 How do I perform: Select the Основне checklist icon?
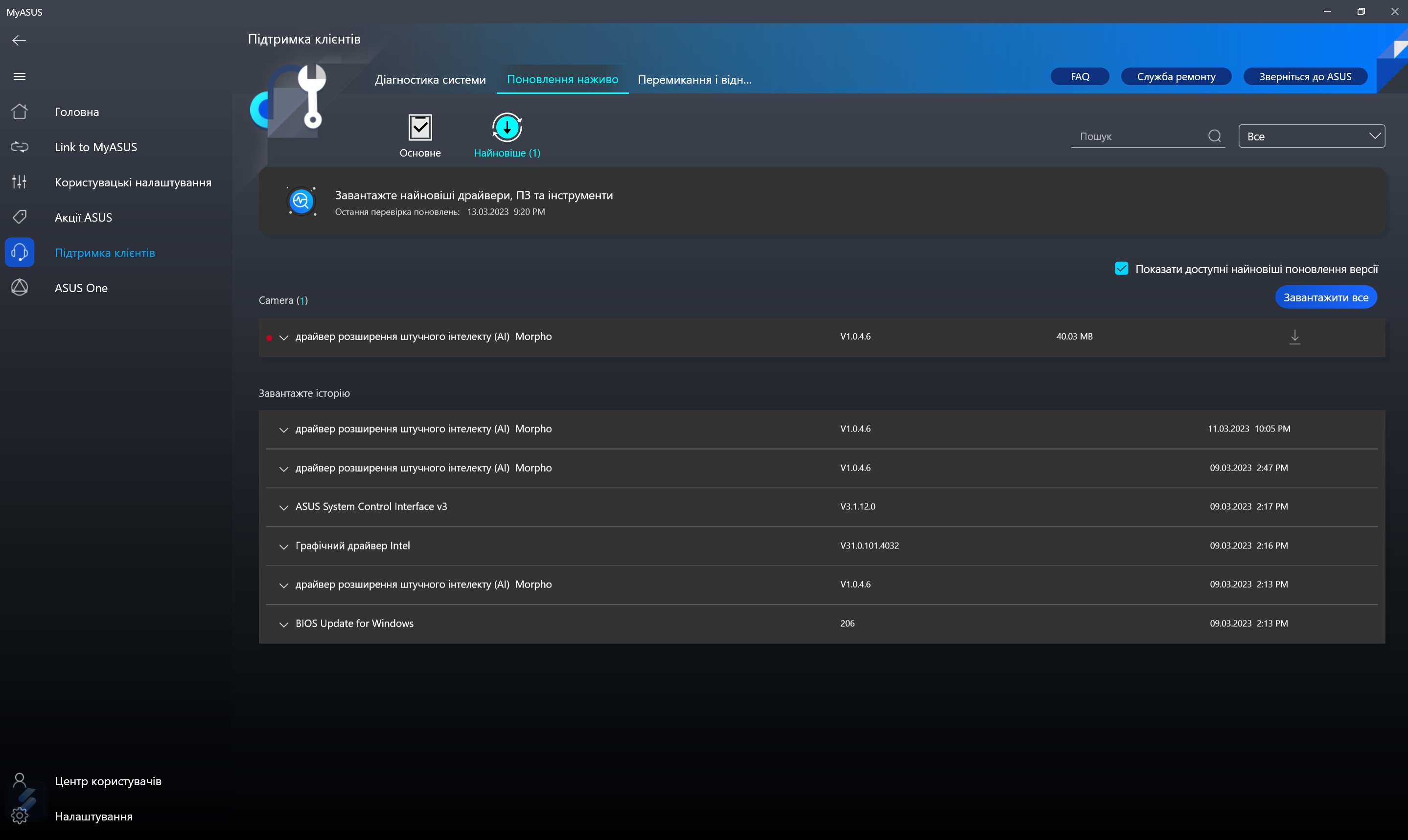(x=420, y=127)
